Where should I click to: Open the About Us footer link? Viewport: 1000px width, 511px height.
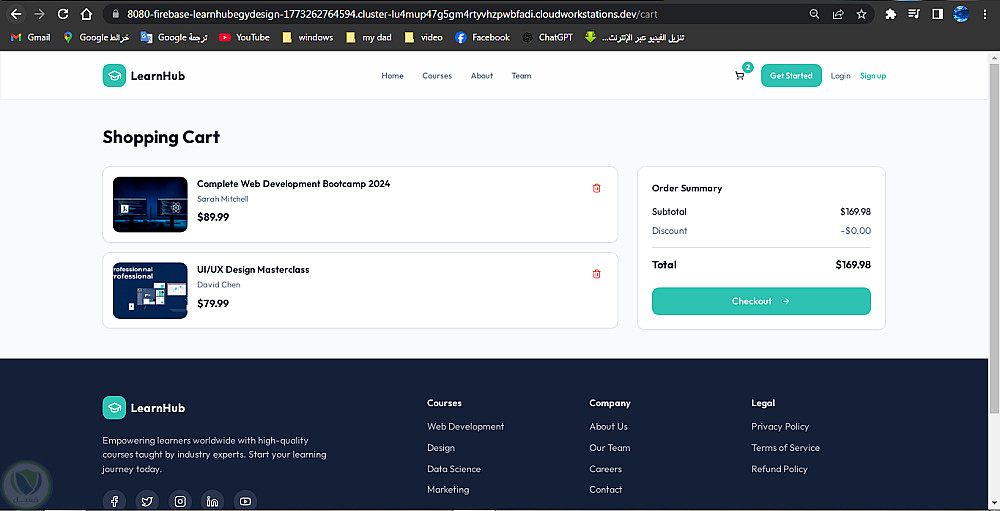608,426
